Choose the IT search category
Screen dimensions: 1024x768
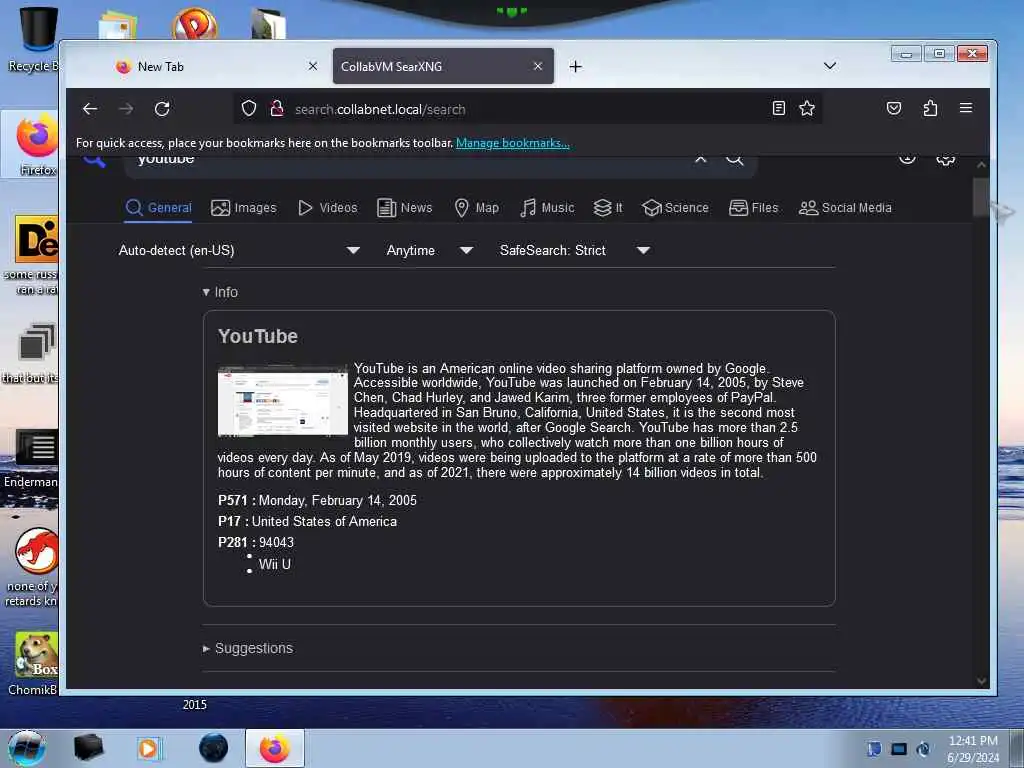click(608, 208)
